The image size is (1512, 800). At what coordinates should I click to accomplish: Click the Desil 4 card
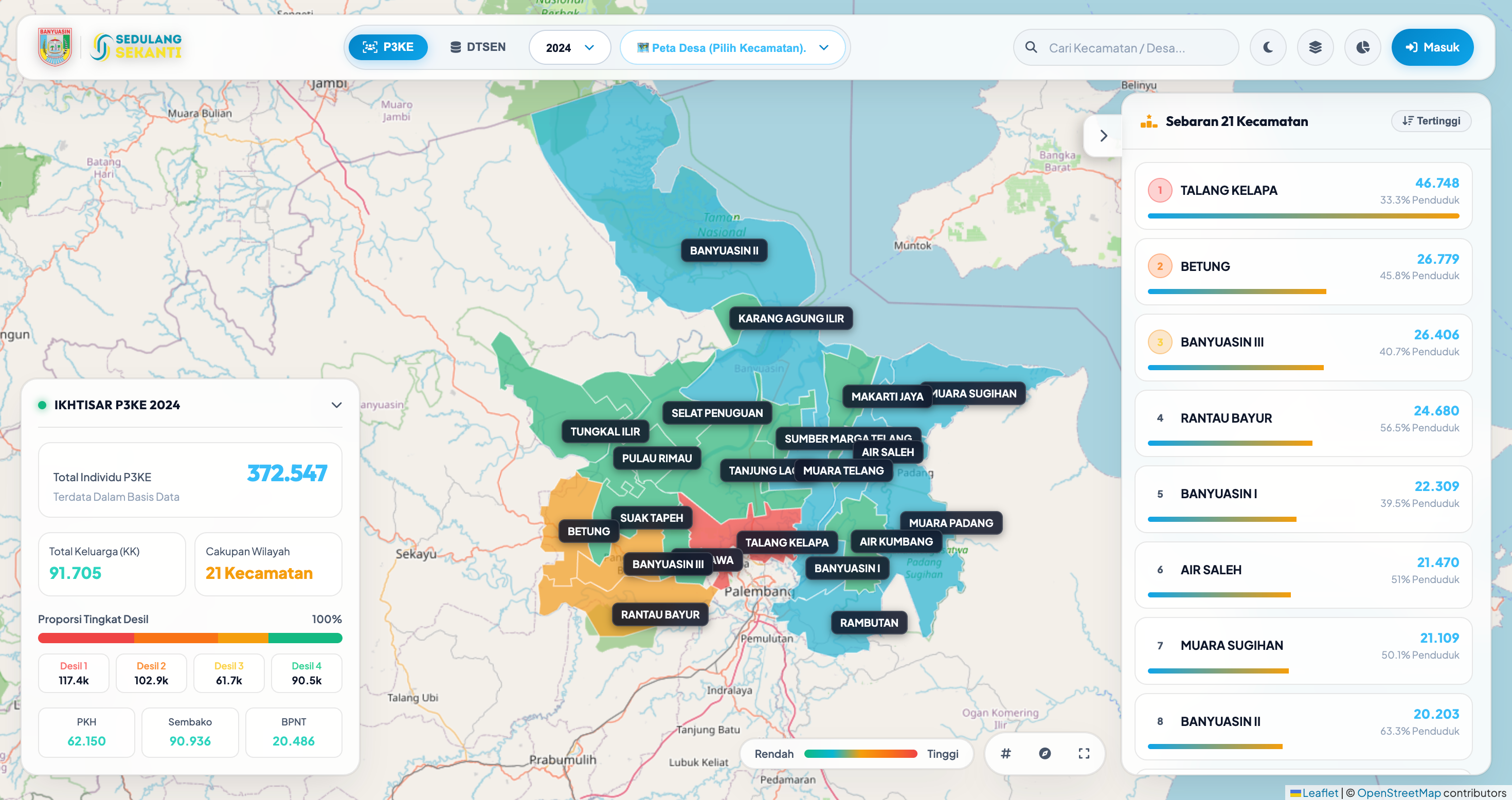(307, 673)
